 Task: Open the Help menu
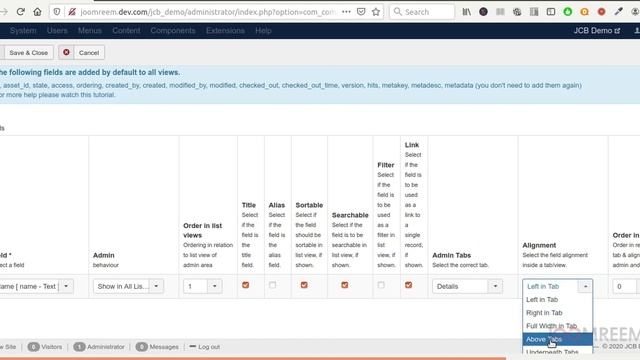tap(263, 31)
